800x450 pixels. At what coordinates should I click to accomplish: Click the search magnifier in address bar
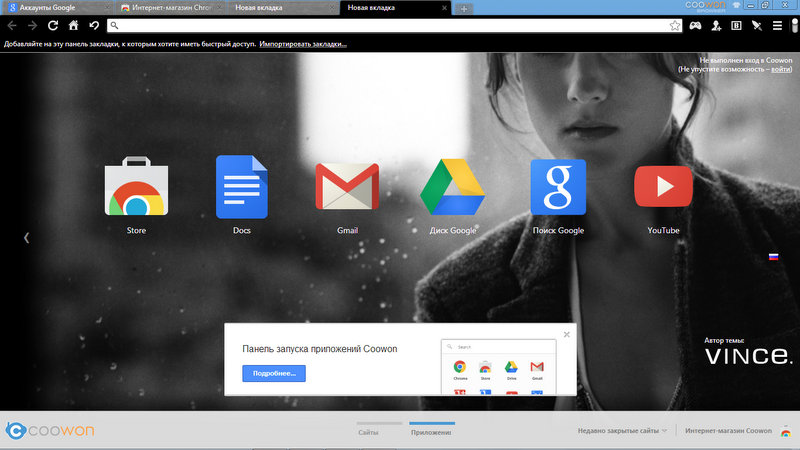[114, 26]
